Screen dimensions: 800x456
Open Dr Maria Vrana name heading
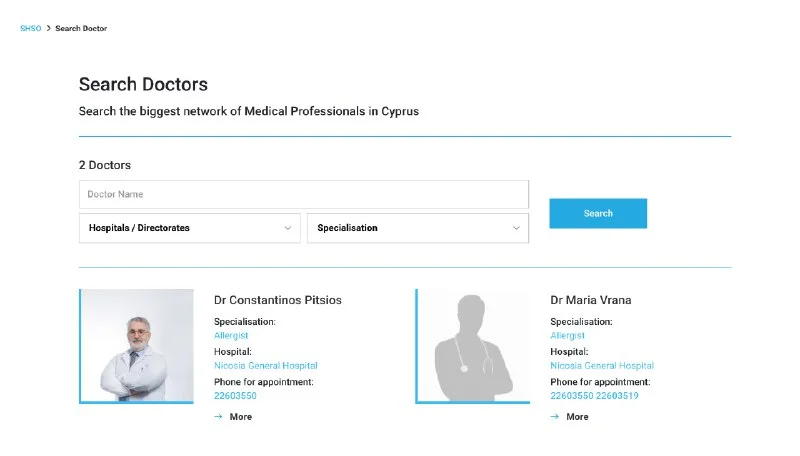point(591,300)
